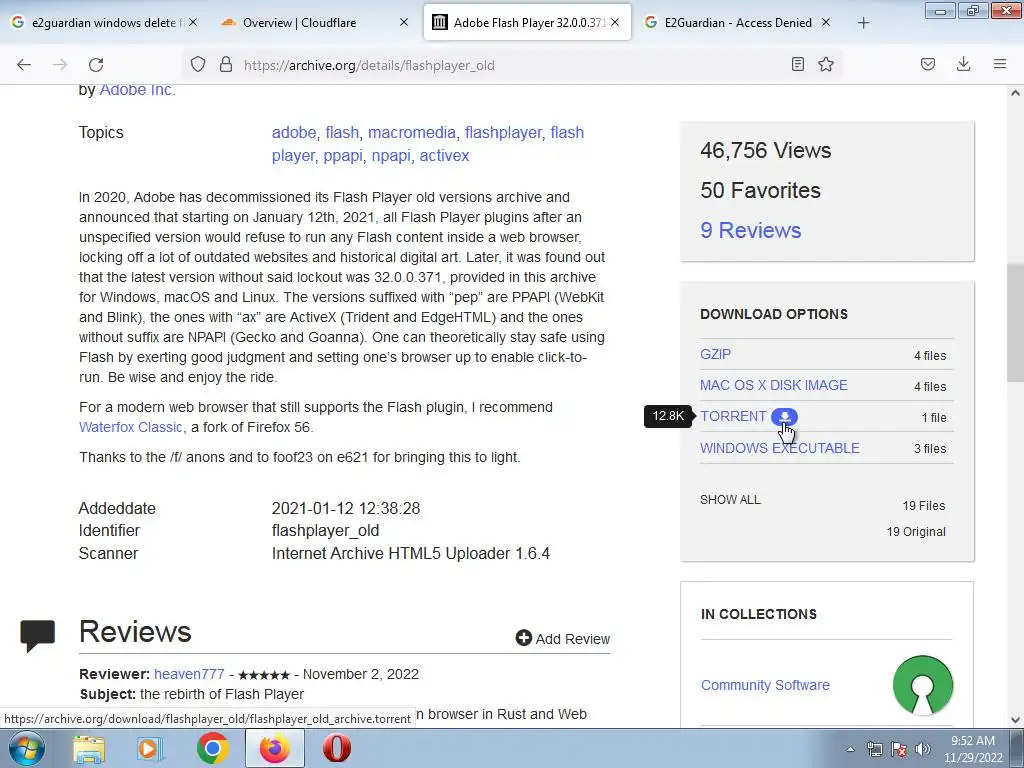
Task: Open tracking protection shield icon
Action: [x=198, y=64]
